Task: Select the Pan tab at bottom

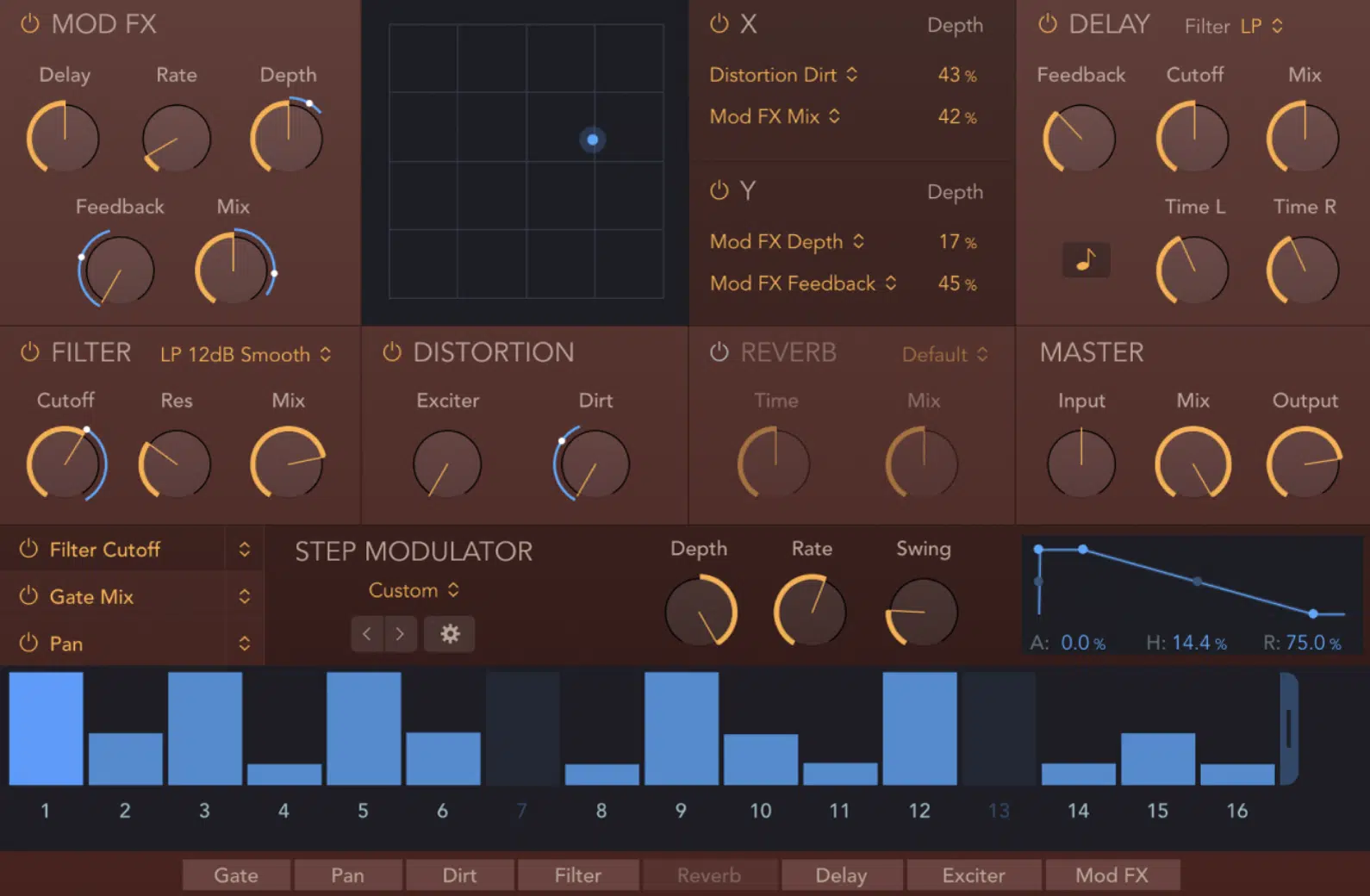Action: (x=348, y=875)
